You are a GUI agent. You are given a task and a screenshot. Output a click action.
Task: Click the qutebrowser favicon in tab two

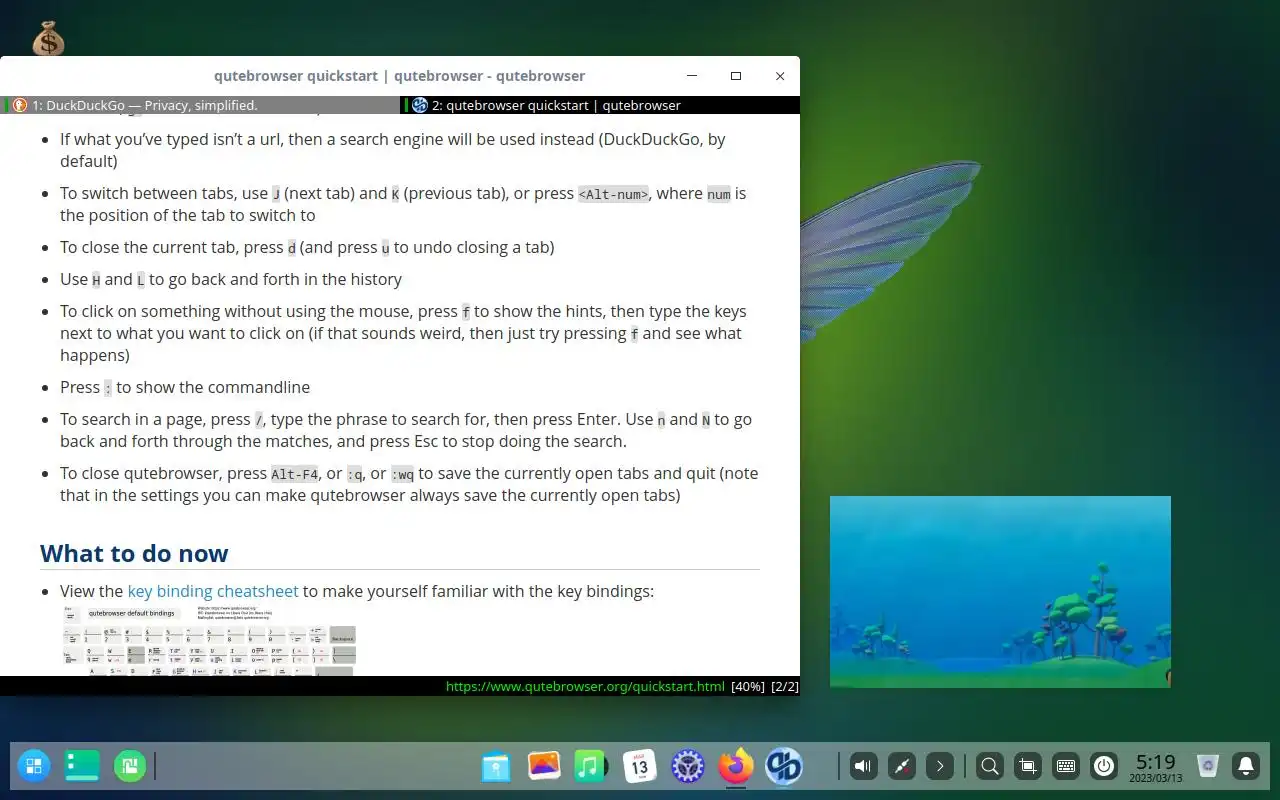pyautogui.click(x=420, y=105)
